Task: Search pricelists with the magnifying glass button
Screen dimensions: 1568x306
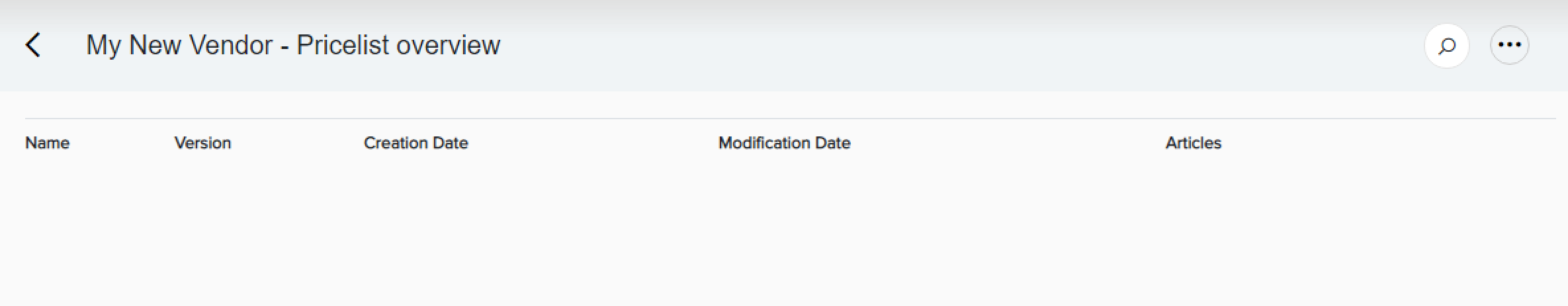Action: (x=1447, y=46)
